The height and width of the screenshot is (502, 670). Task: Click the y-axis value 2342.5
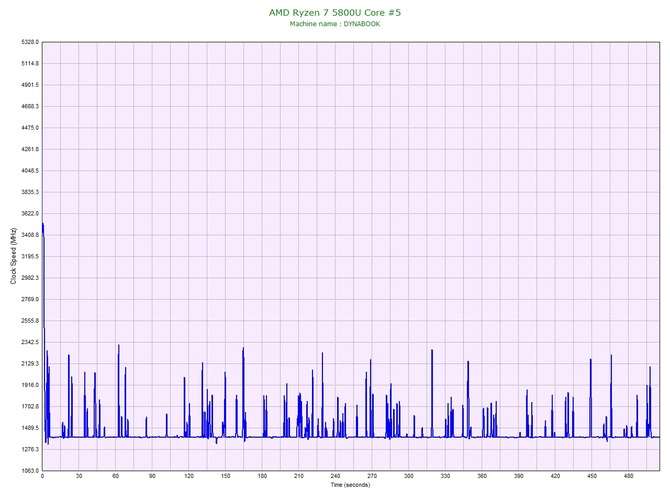click(30, 342)
